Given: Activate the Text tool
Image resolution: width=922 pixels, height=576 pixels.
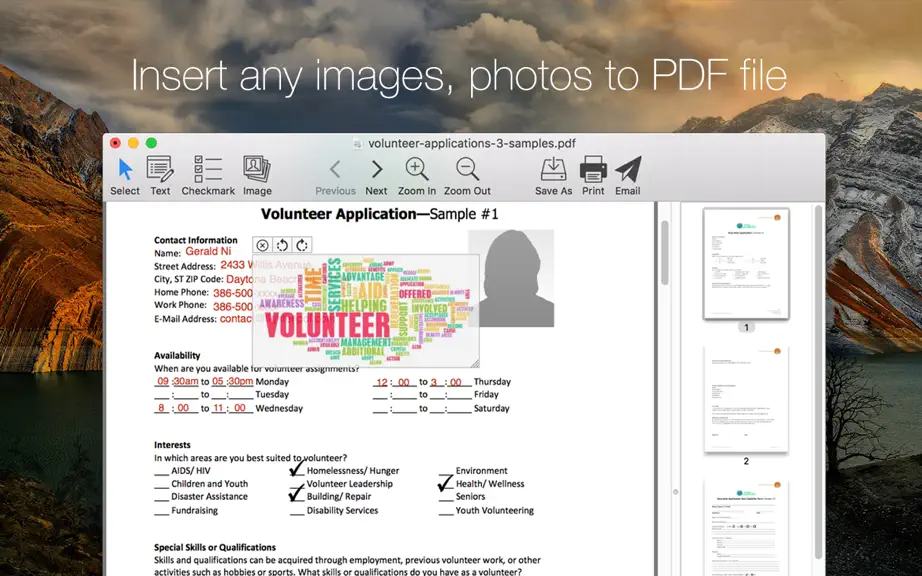Looking at the screenshot, I should coord(160,176).
